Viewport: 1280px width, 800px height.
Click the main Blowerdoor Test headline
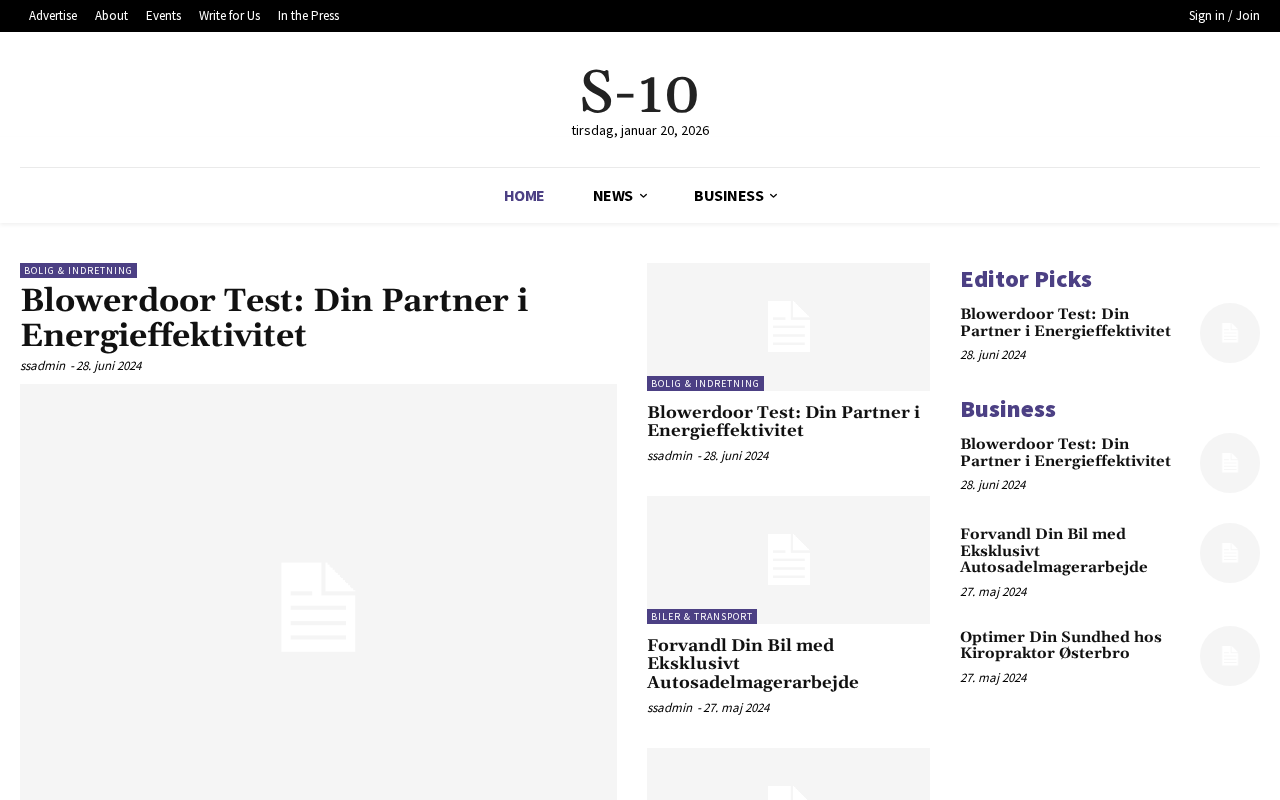[274, 318]
